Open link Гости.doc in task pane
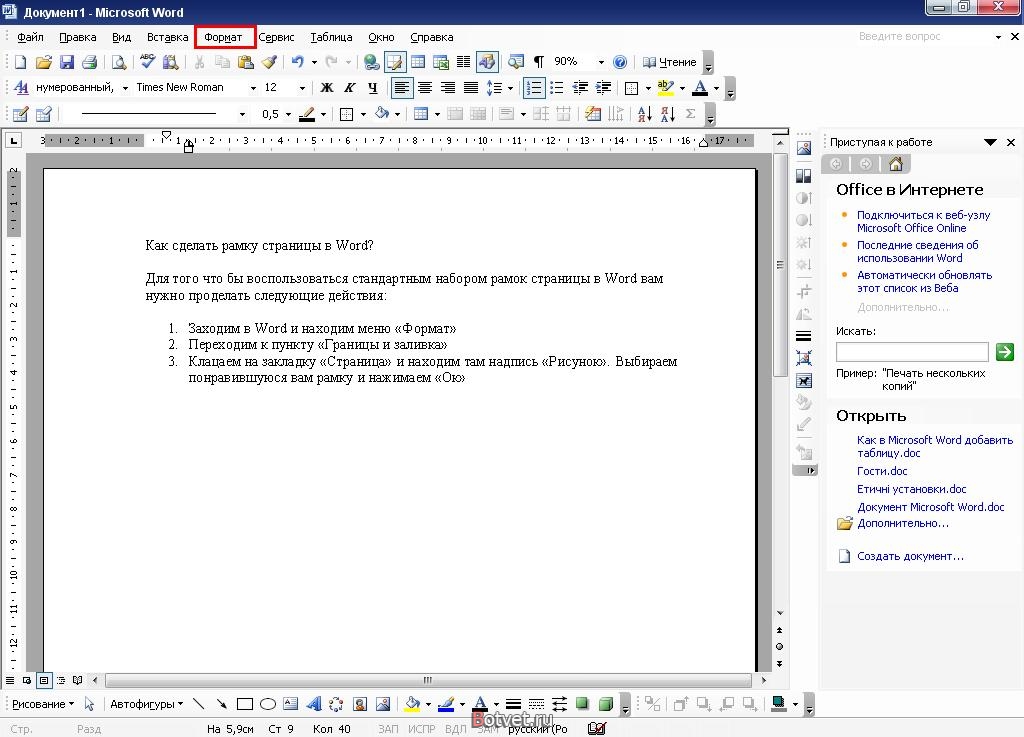 [x=882, y=471]
